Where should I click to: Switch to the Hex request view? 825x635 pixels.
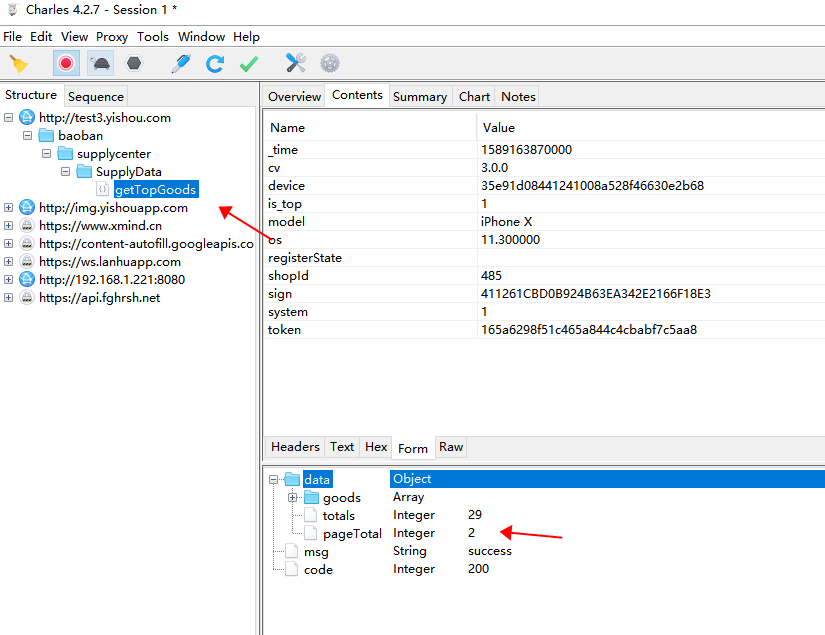click(376, 447)
